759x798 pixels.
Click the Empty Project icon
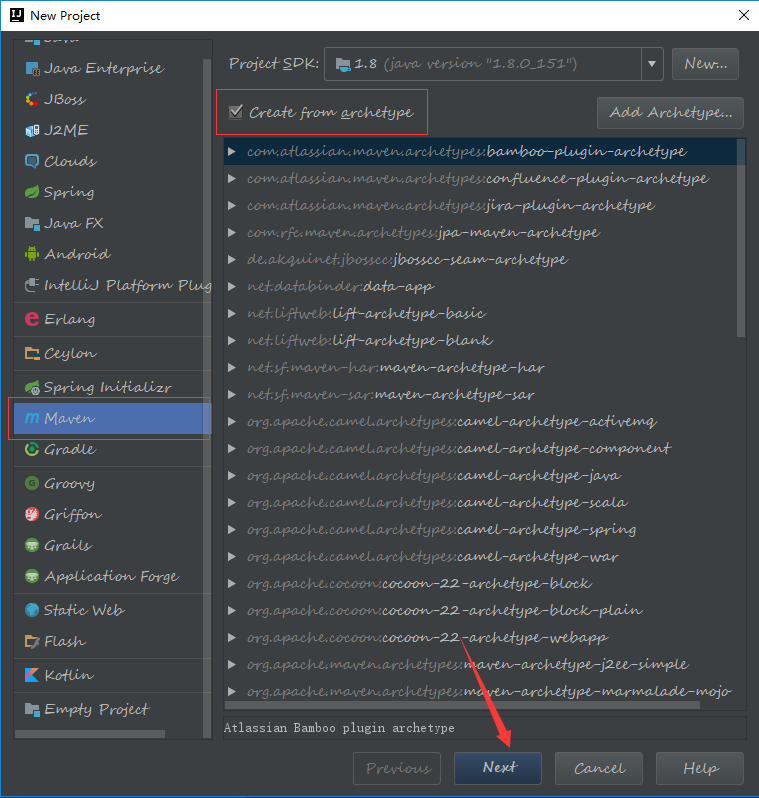point(32,709)
